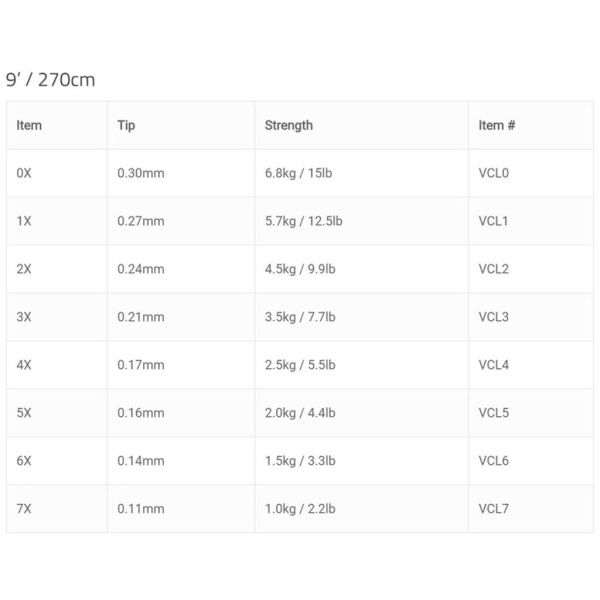This screenshot has height=600, width=600.
Task: Click the 1.5kg / 3.3lb strength cell
Action: pyautogui.click(x=300, y=461)
